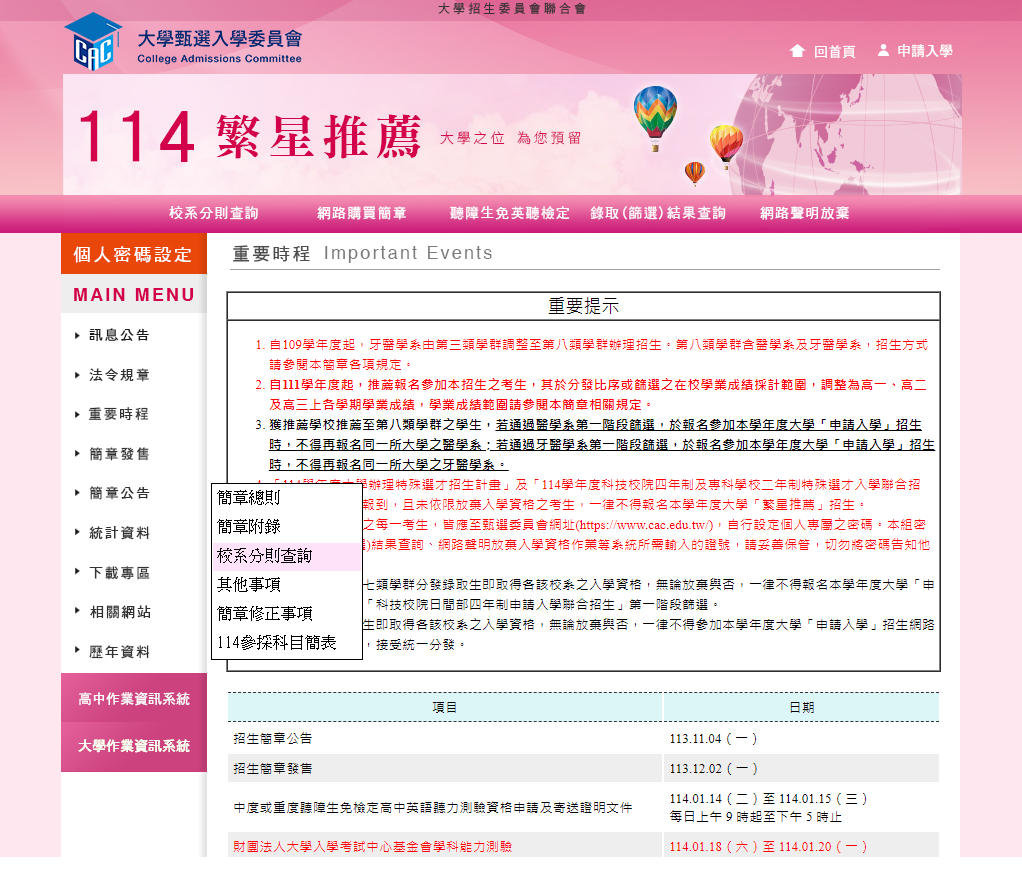This screenshot has width=1022, height=879.
Task: Click the 招生簡章發售 table row text
Action: (272, 768)
